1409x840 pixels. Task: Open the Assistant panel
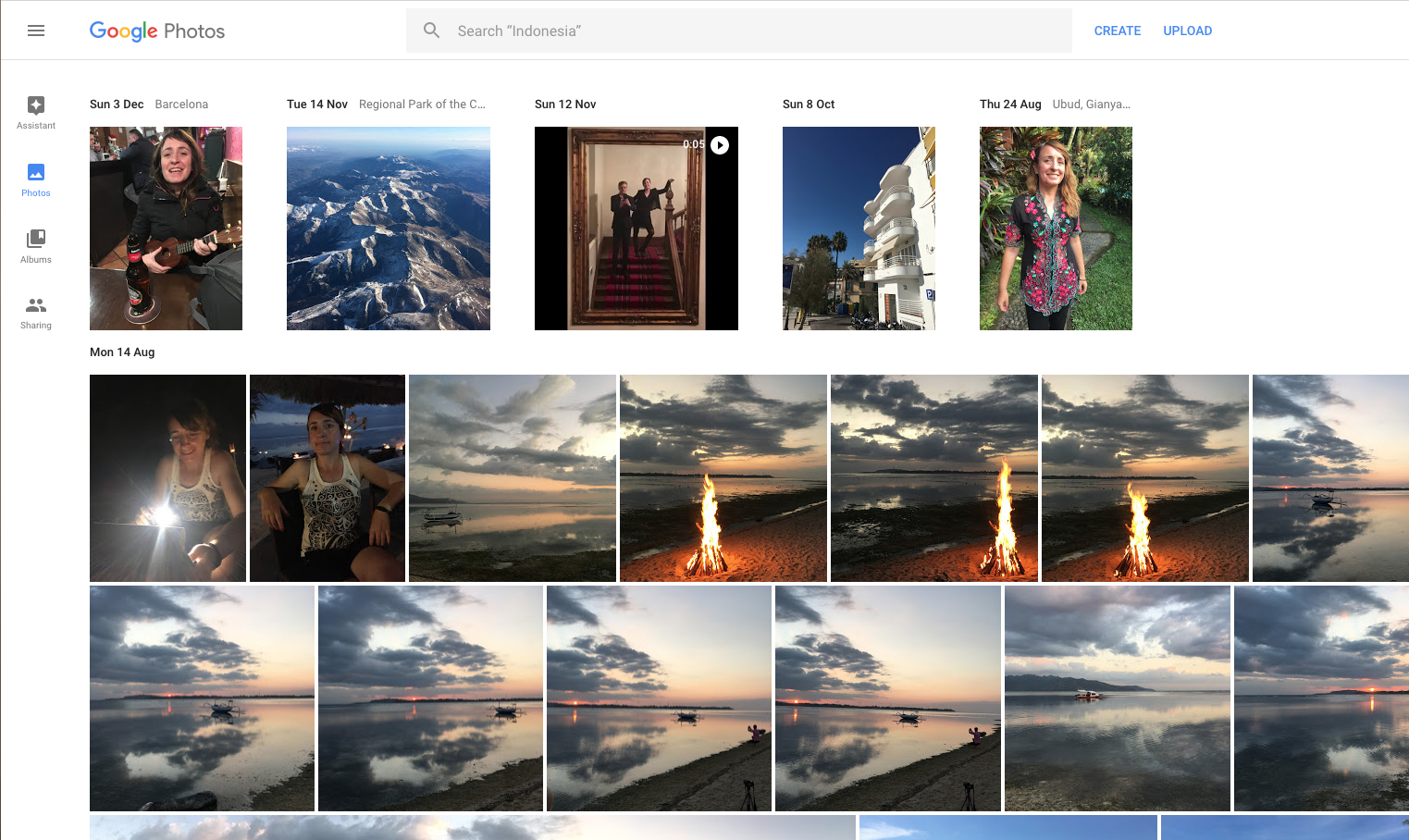pyautogui.click(x=35, y=112)
